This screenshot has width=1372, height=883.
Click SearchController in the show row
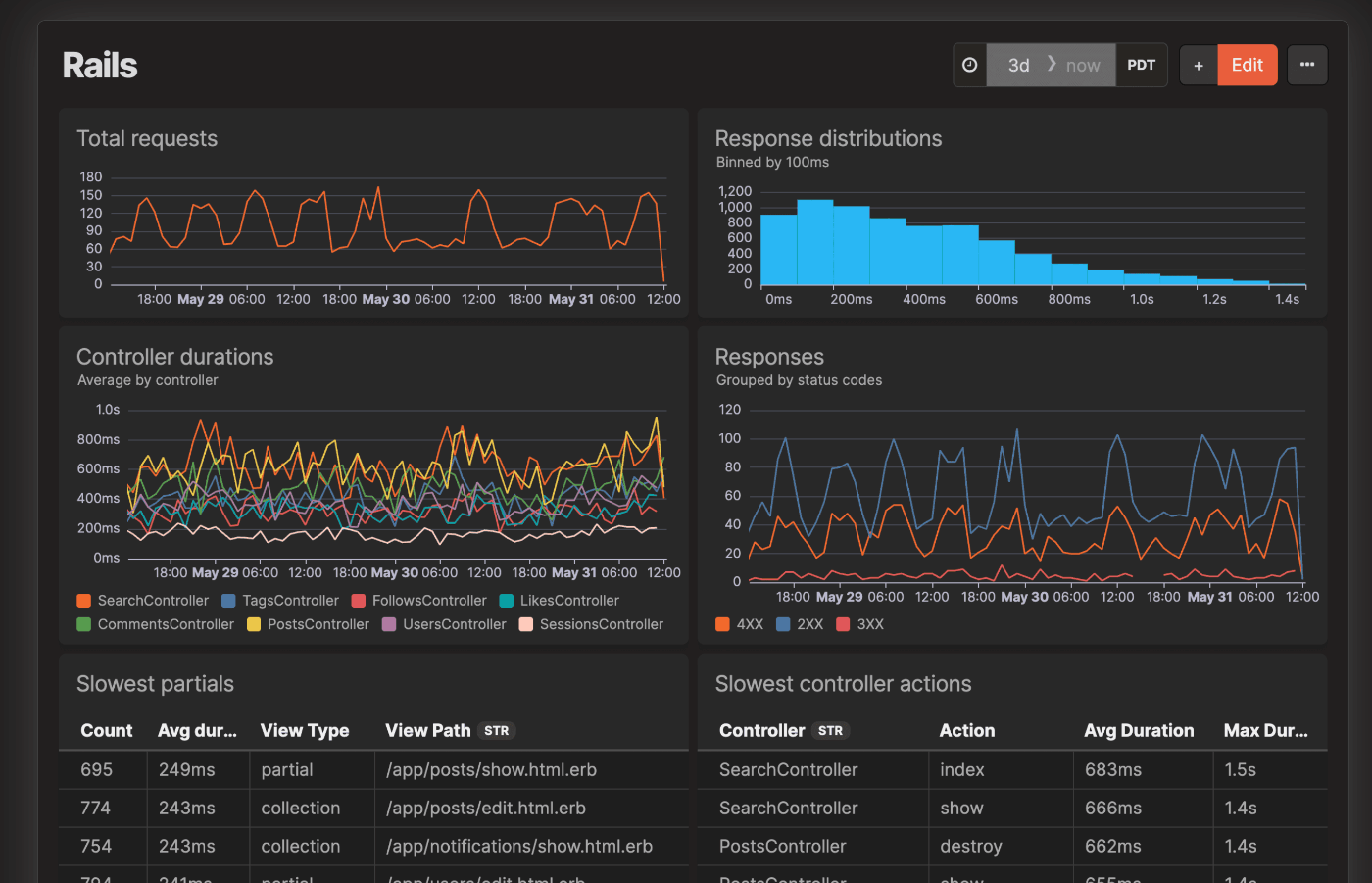(x=788, y=809)
